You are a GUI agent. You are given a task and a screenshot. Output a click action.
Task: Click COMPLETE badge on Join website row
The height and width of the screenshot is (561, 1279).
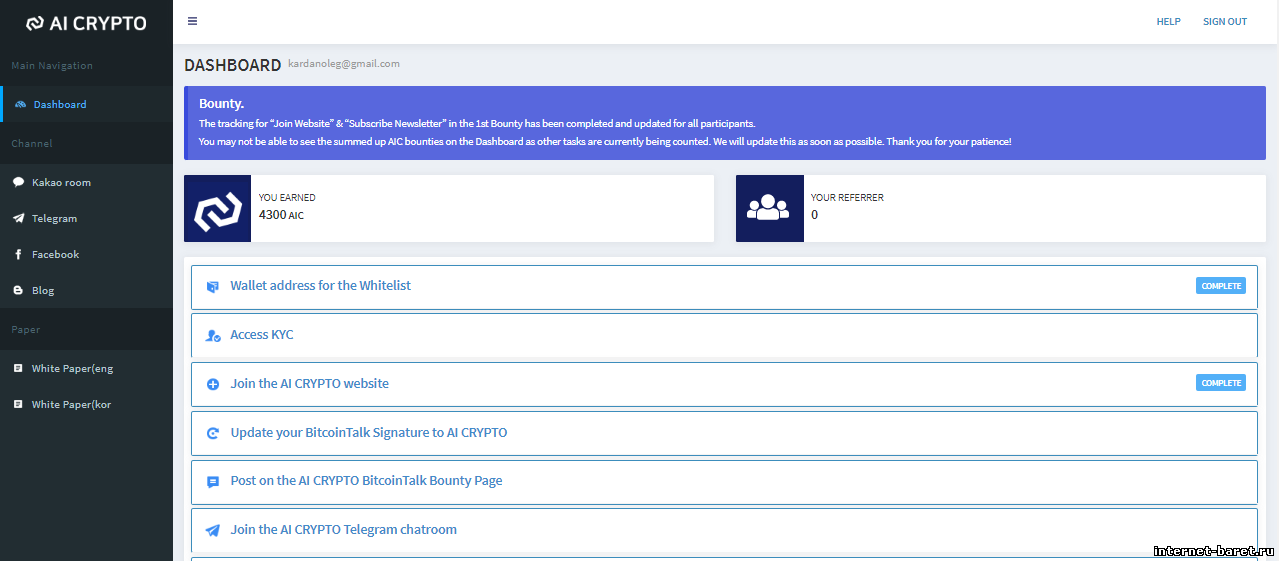point(1221,383)
